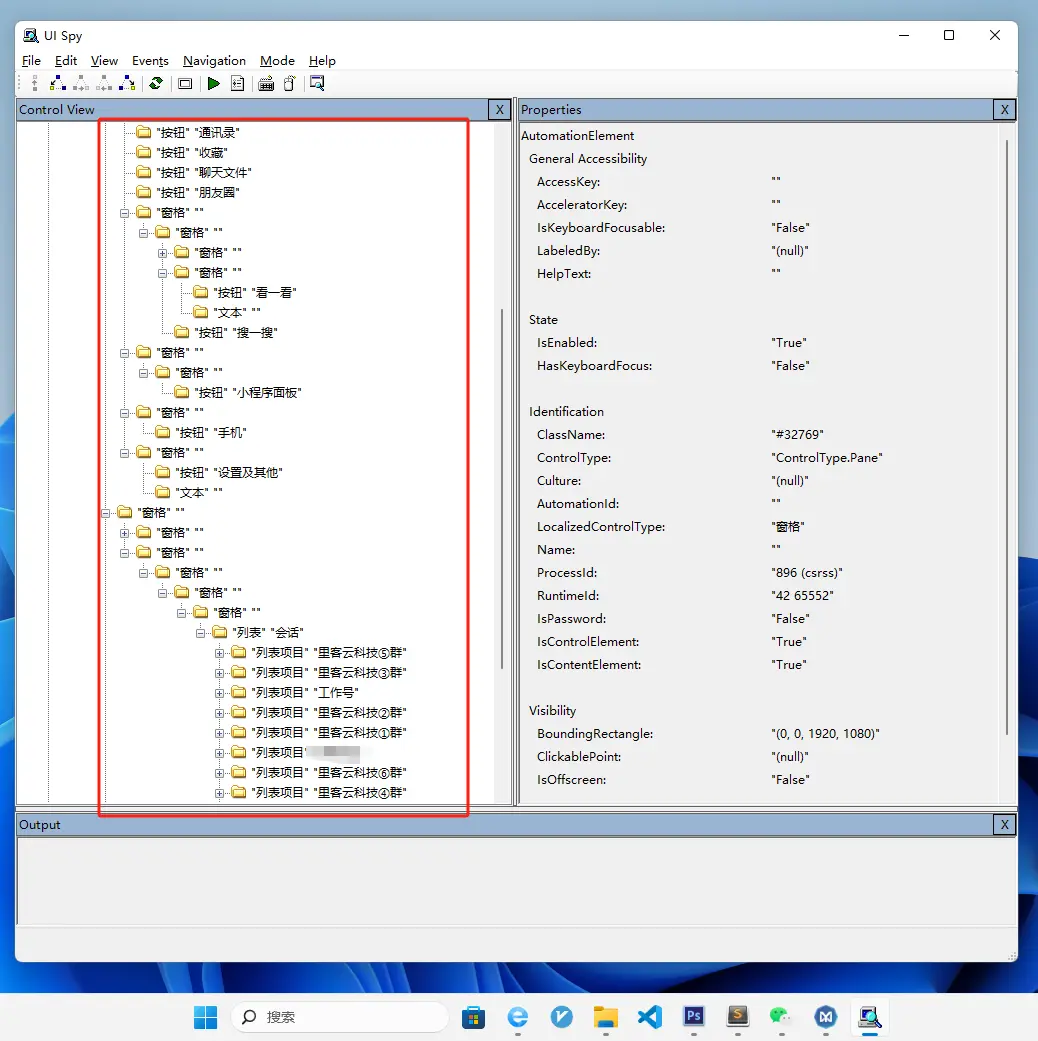Close the Control View panel
Image resolution: width=1038 pixels, height=1041 pixels.
(x=500, y=110)
